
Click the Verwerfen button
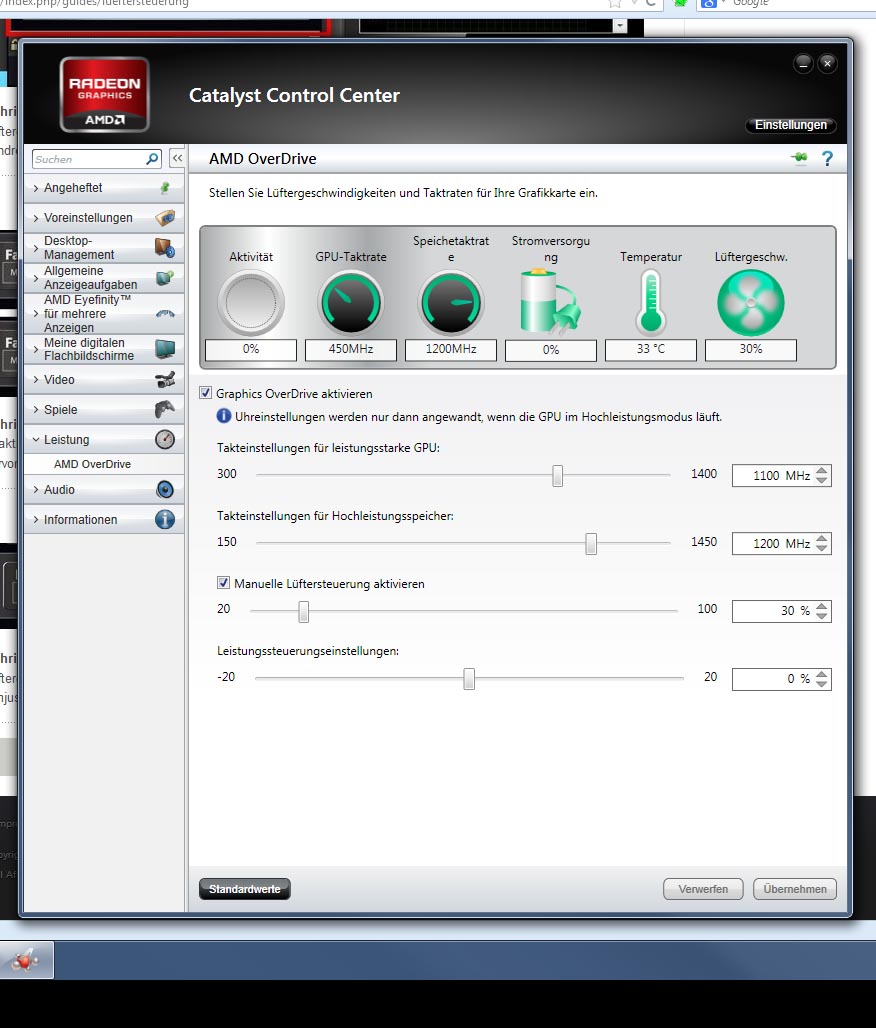(x=703, y=889)
